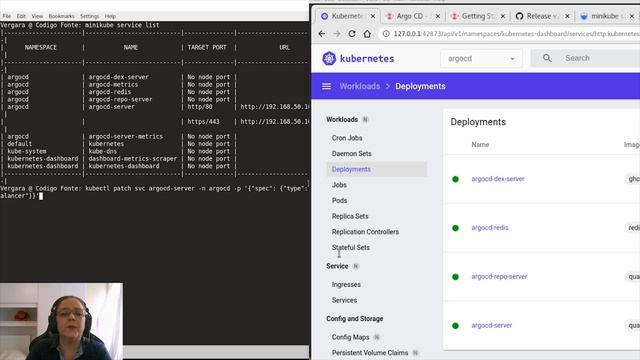Open Services in sidebar
The width and height of the screenshot is (640, 360).
point(344,300)
